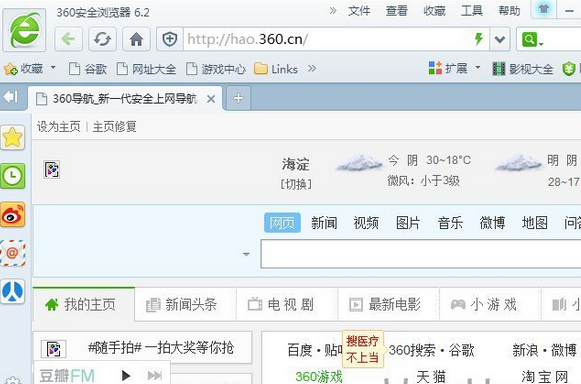Open the 帮助 menu

(x=509, y=11)
